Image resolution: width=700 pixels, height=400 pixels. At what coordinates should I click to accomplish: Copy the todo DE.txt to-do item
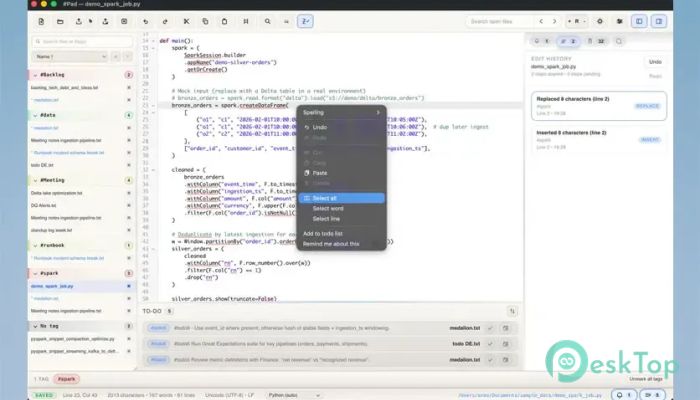point(505,344)
